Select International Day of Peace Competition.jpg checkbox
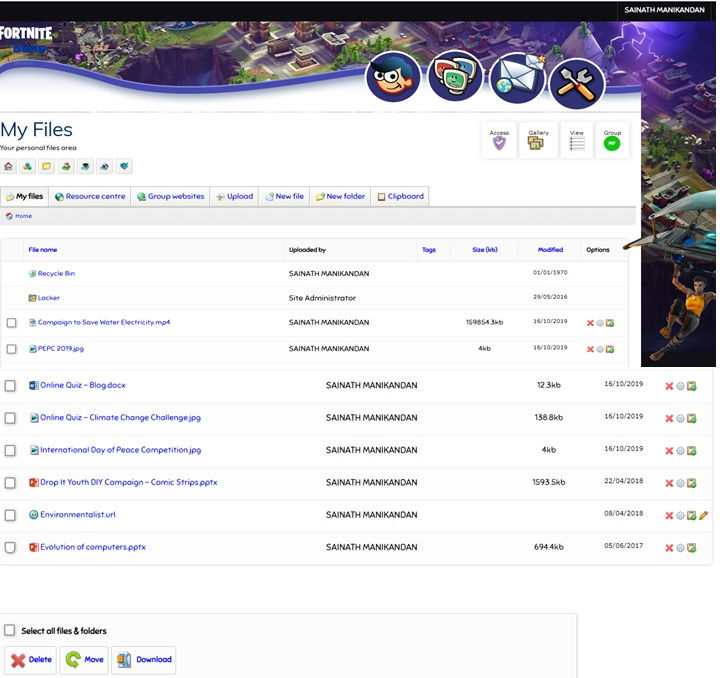This screenshot has height=678, width=720. pos(10,451)
